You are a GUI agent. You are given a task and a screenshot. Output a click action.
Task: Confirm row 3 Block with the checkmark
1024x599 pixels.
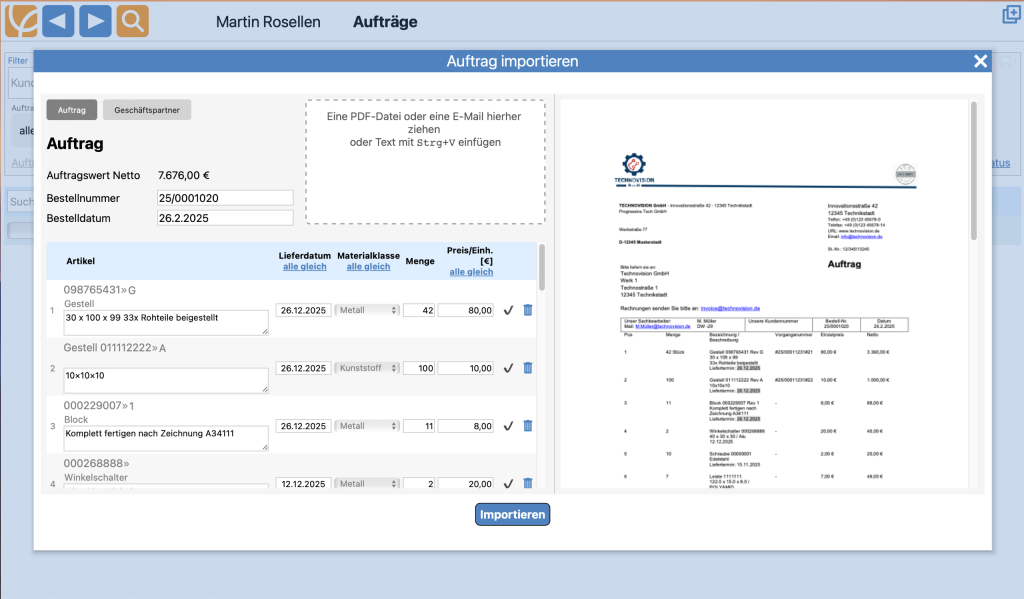pos(508,426)
